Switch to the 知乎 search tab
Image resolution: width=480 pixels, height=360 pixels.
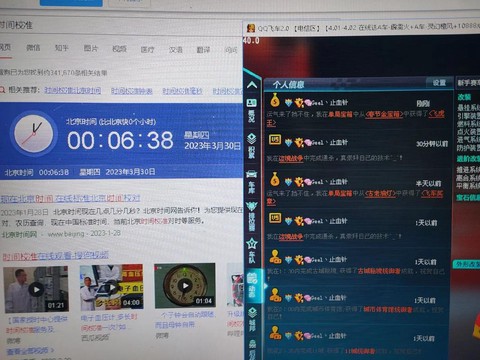pyautogui.click(x=62, y=48)
